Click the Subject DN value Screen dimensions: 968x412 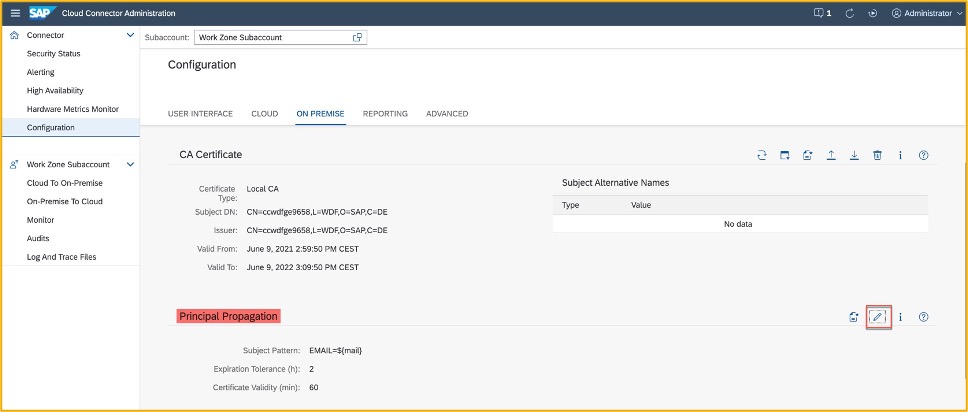[x=317, y=212]
